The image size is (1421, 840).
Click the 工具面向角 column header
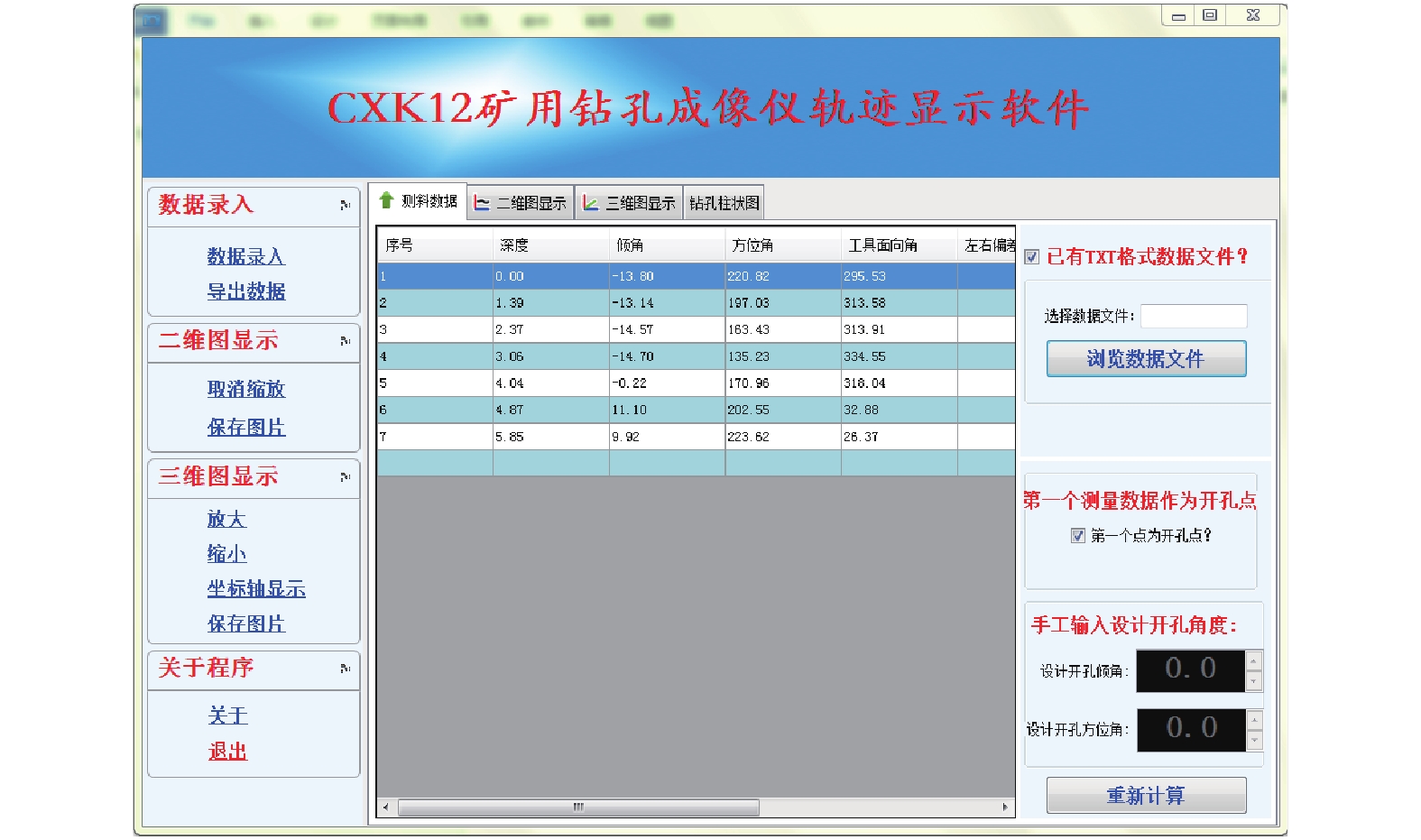899,245
